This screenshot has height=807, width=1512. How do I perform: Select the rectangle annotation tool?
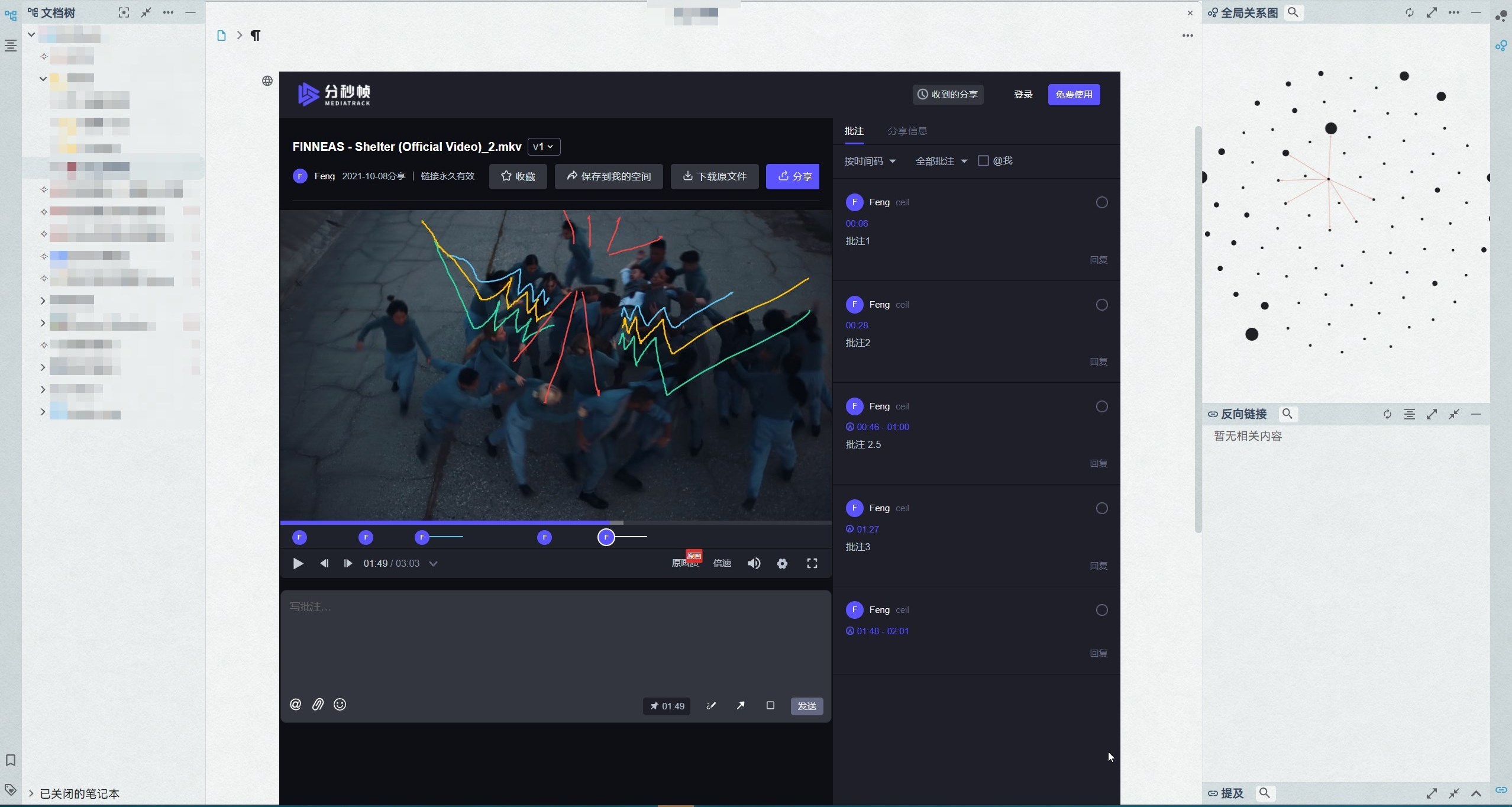770,705
